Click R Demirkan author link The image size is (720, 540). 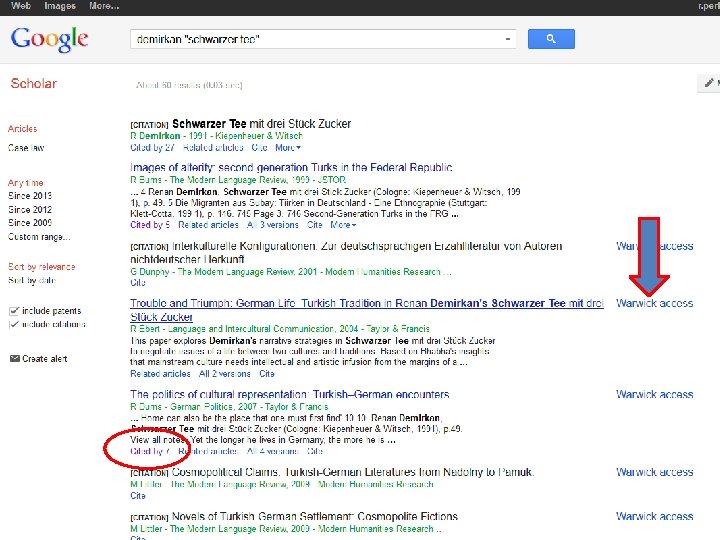tap(155, 136)
